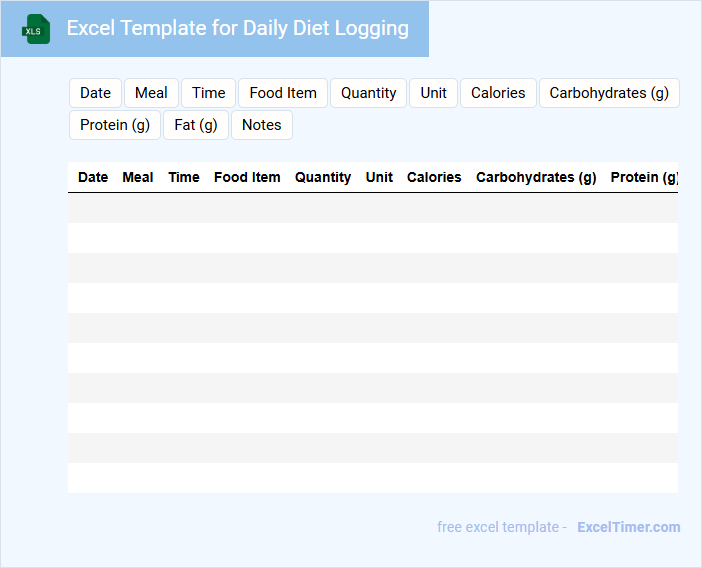
Task: Click the page title 'Excel Template for Daily Diet Logging'
Action: (x=238, y=28)
